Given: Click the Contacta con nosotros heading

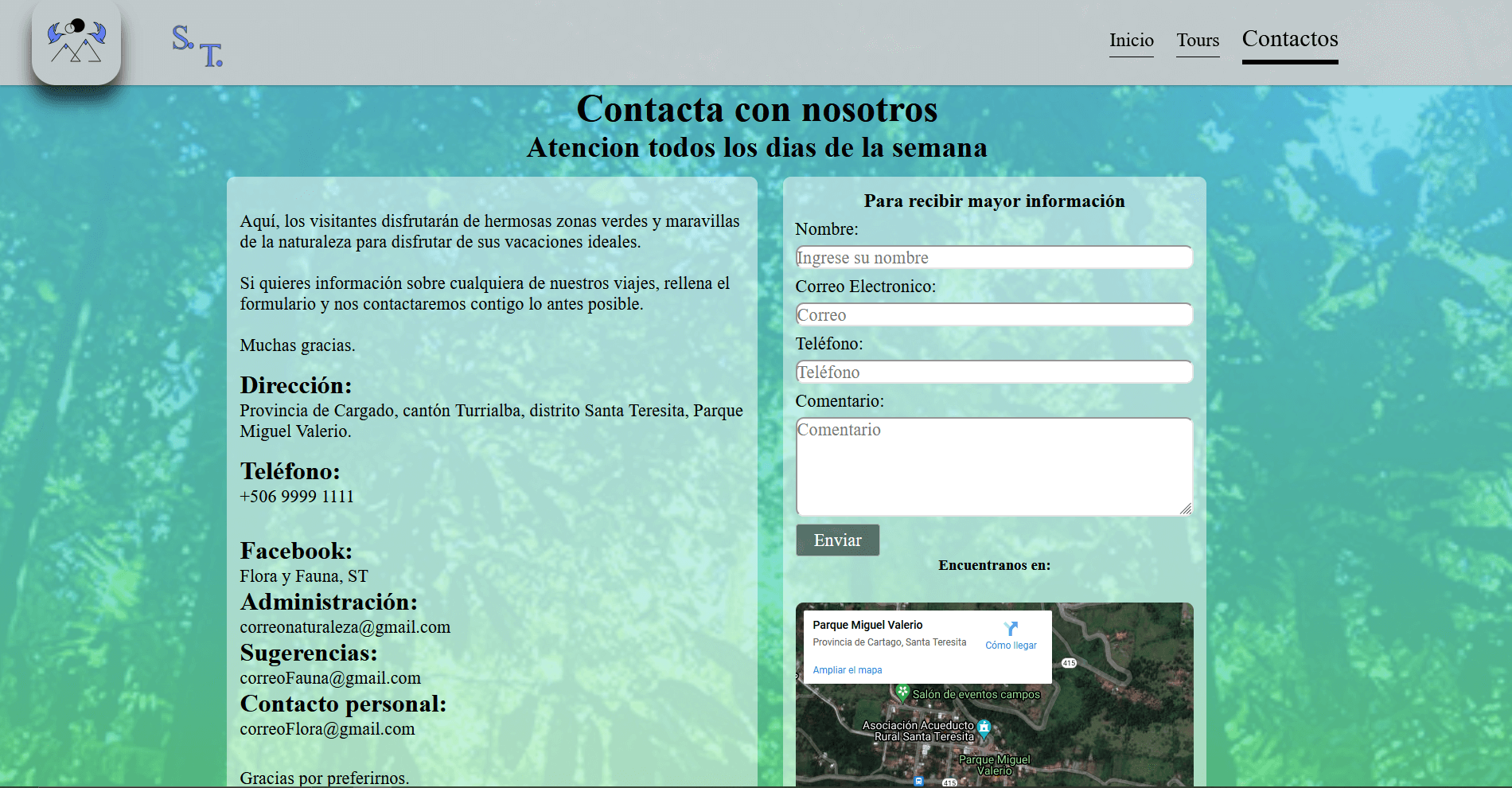Looking at the screenshot, I should coord(757,109).
